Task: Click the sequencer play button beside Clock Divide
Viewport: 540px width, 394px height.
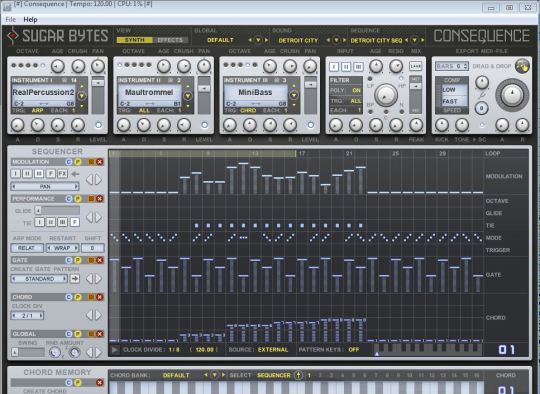Action: pos(115,350)
